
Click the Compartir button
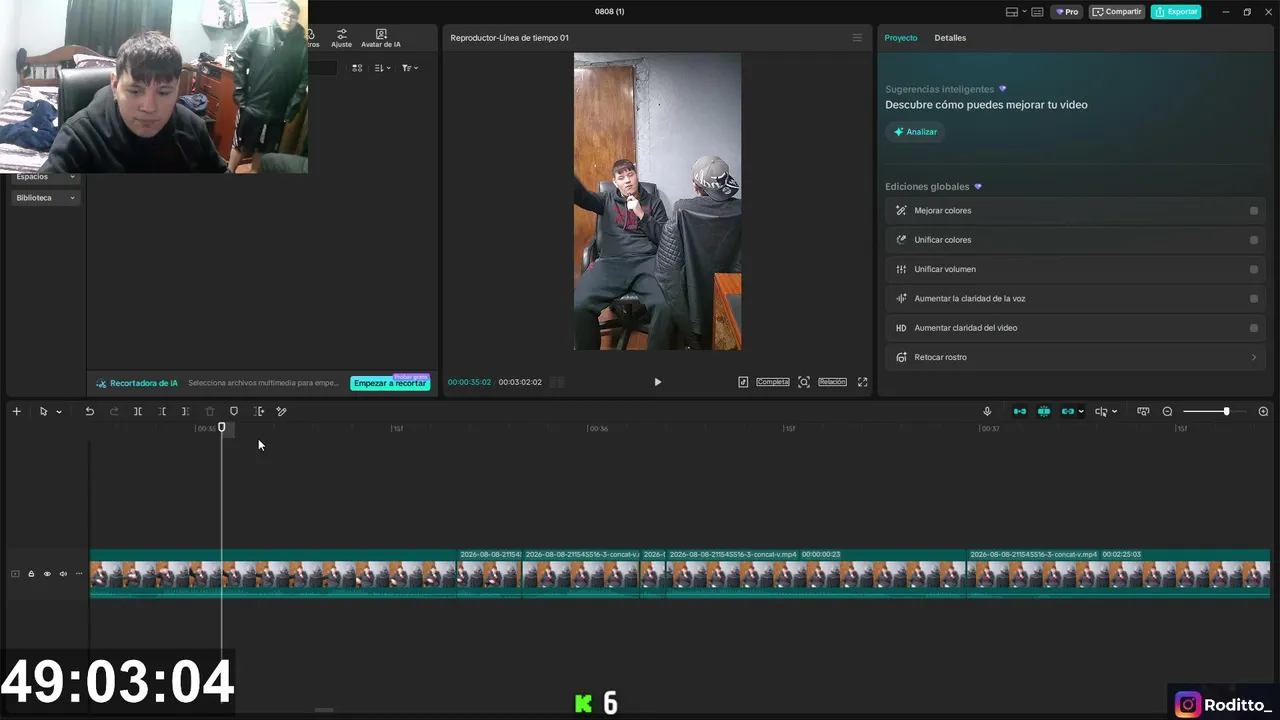point(1117,12)
